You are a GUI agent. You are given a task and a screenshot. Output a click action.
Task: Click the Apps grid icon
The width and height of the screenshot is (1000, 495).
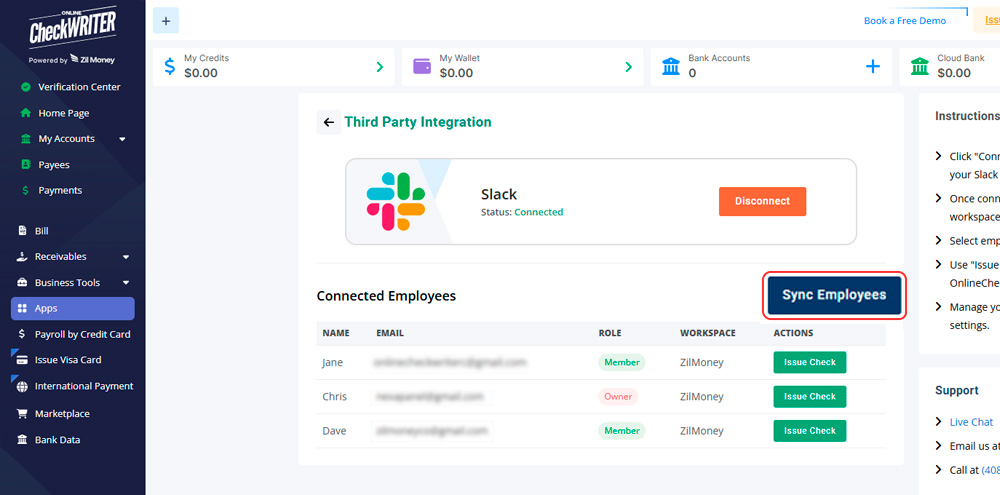click(x=22, y=308)
